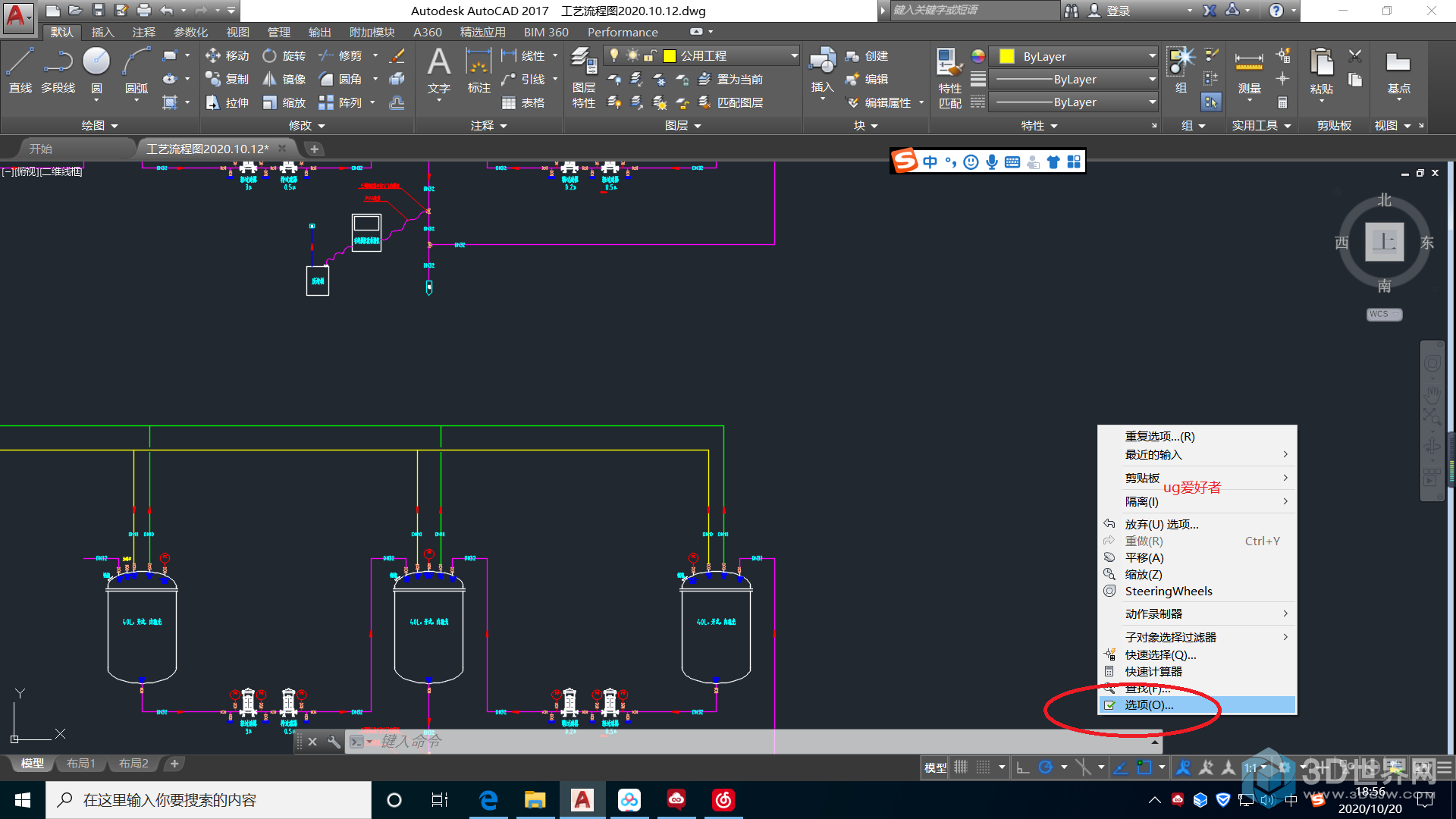Image resolution: width=1456 pixels, height=819 pixels.
Task: Click the command line input field
Action: [x=753, y=742]
